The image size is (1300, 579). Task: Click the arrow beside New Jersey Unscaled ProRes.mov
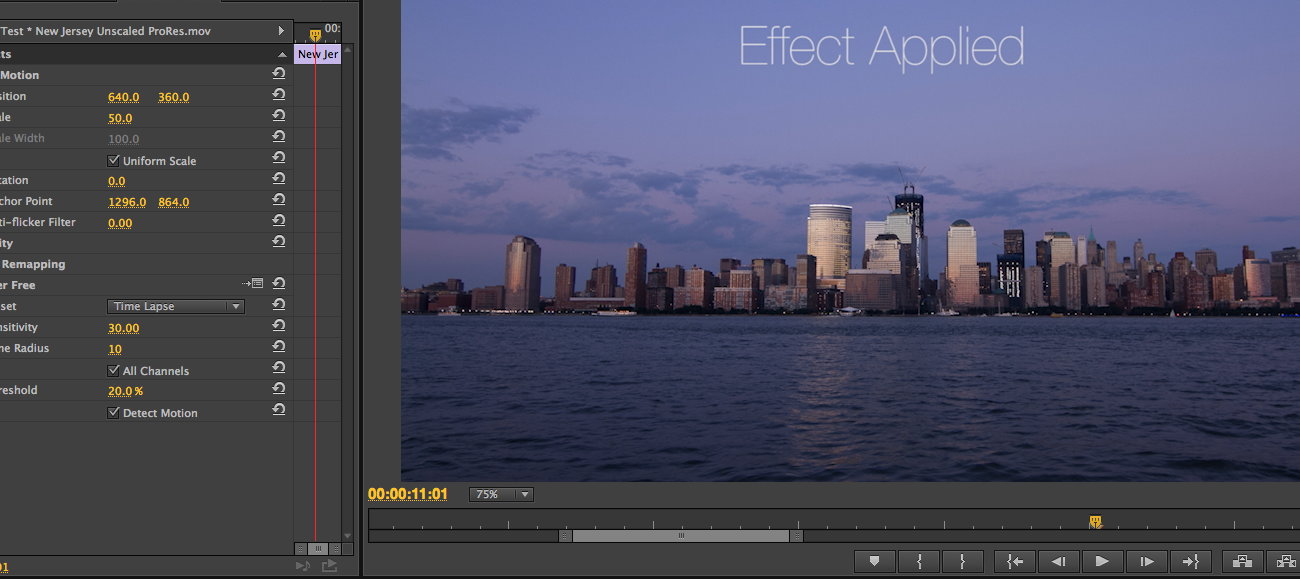click(x=281, y=31)
